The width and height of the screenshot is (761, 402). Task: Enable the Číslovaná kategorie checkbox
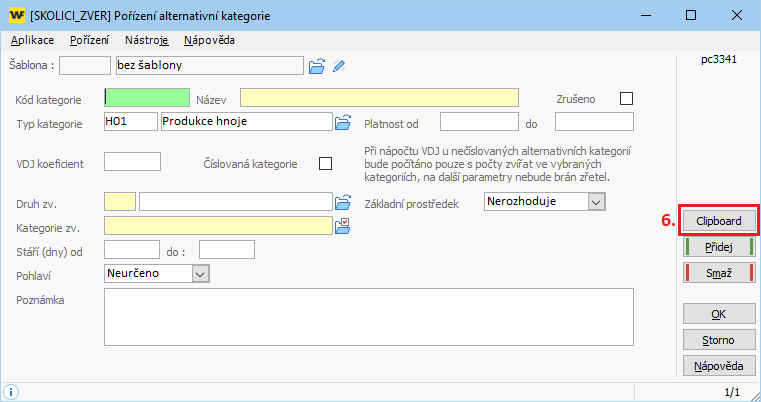[324, 163]
